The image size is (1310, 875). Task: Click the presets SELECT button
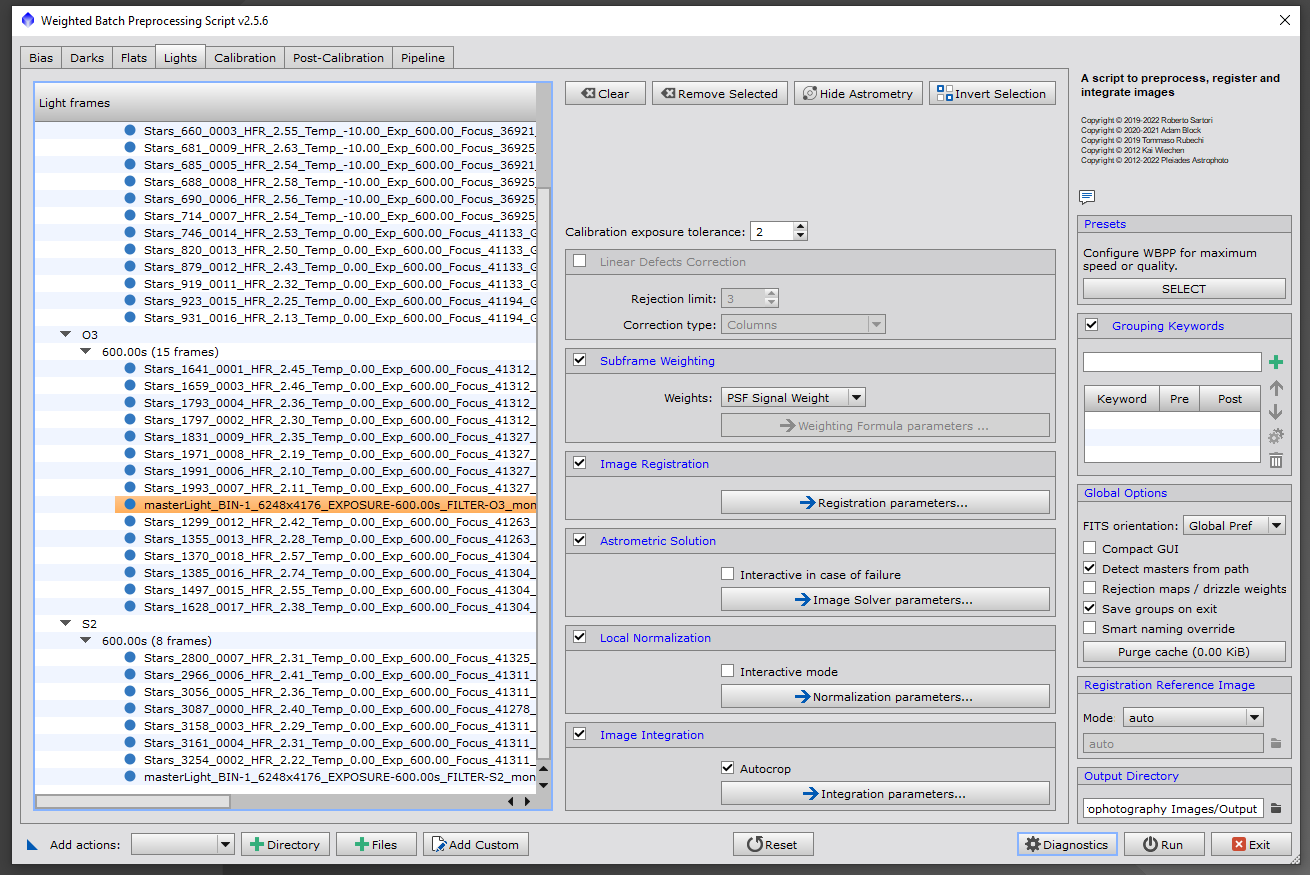click(x=1184, y=289)
